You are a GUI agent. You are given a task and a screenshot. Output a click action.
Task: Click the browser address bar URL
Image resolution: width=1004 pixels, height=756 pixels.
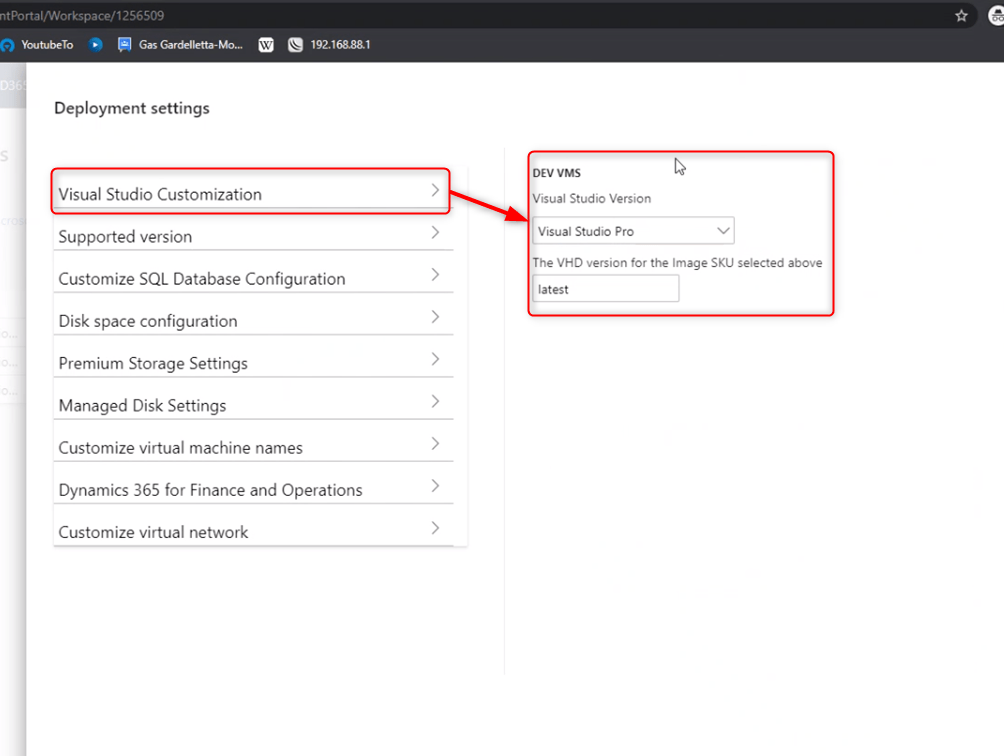(90, 15)
